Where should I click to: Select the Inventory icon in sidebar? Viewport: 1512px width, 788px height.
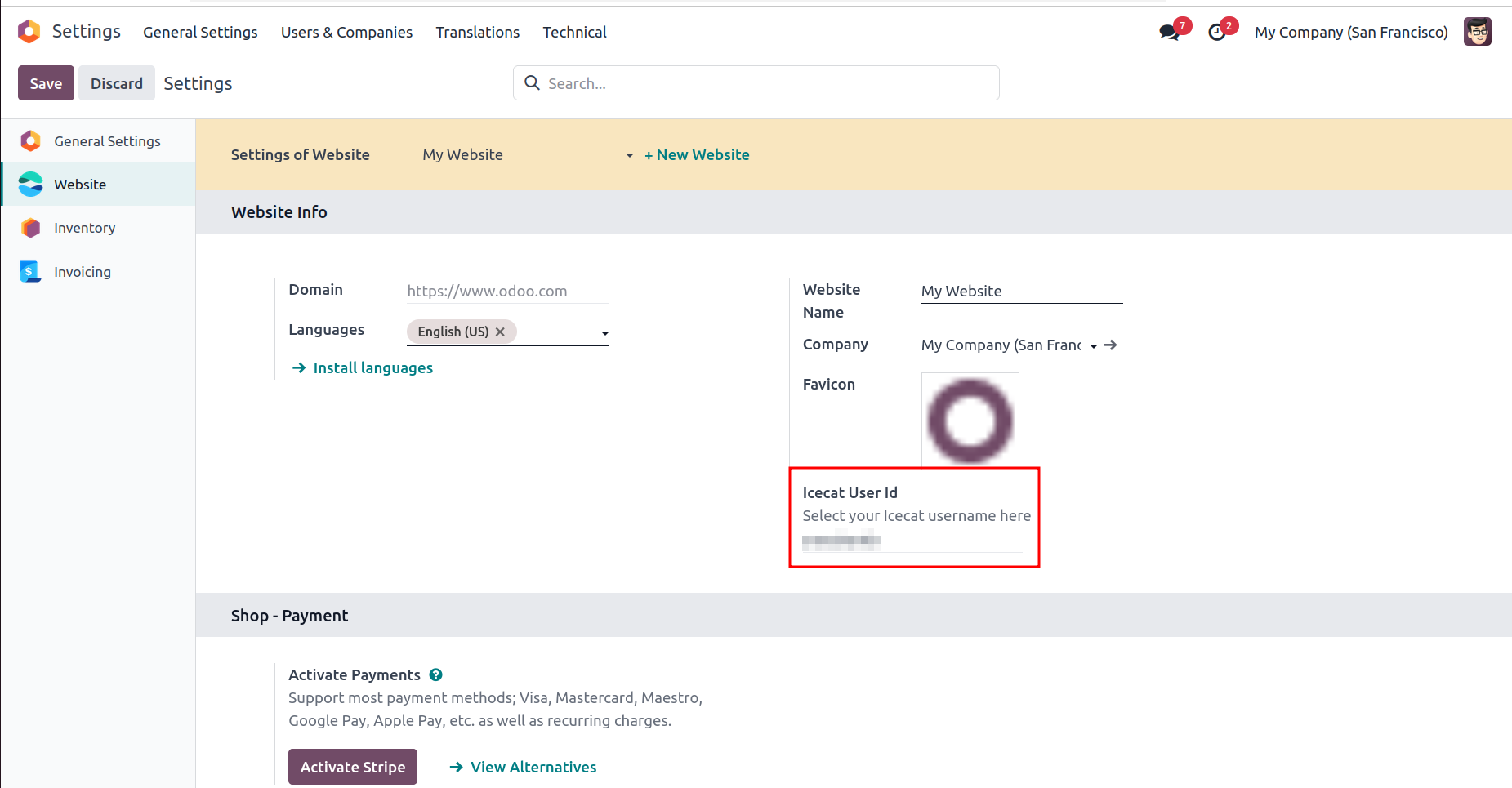pos(31,228)
